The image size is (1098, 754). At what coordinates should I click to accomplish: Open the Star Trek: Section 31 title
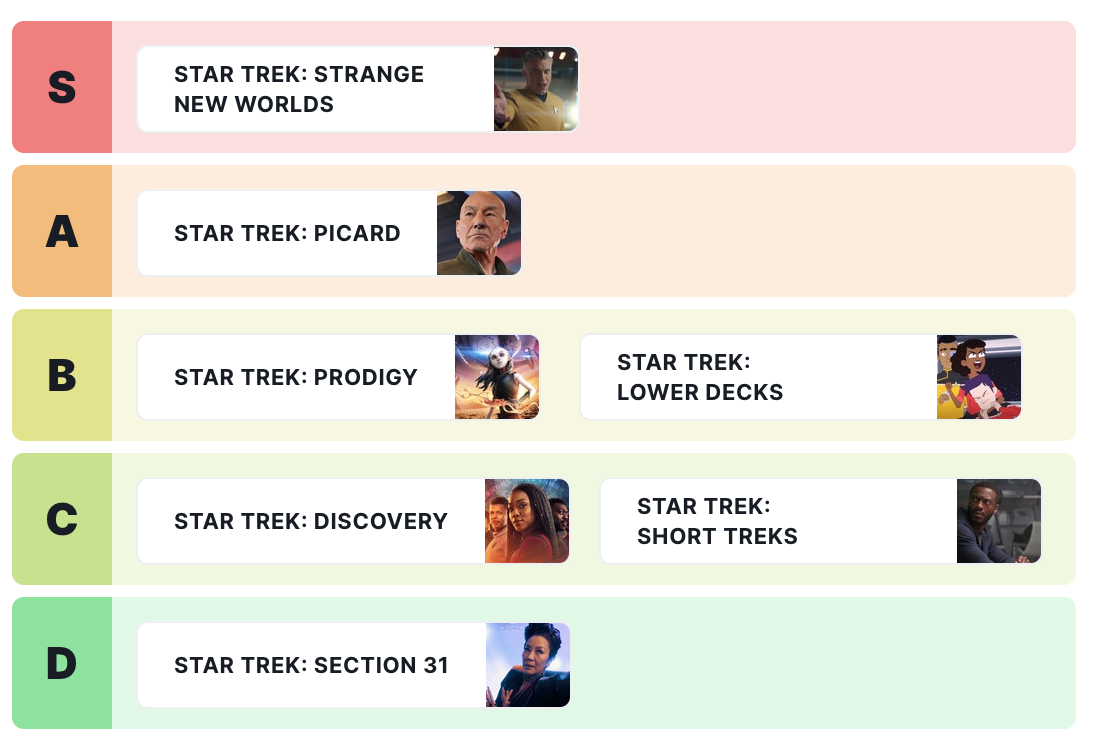pyautogui.click(x=311, y=665)
